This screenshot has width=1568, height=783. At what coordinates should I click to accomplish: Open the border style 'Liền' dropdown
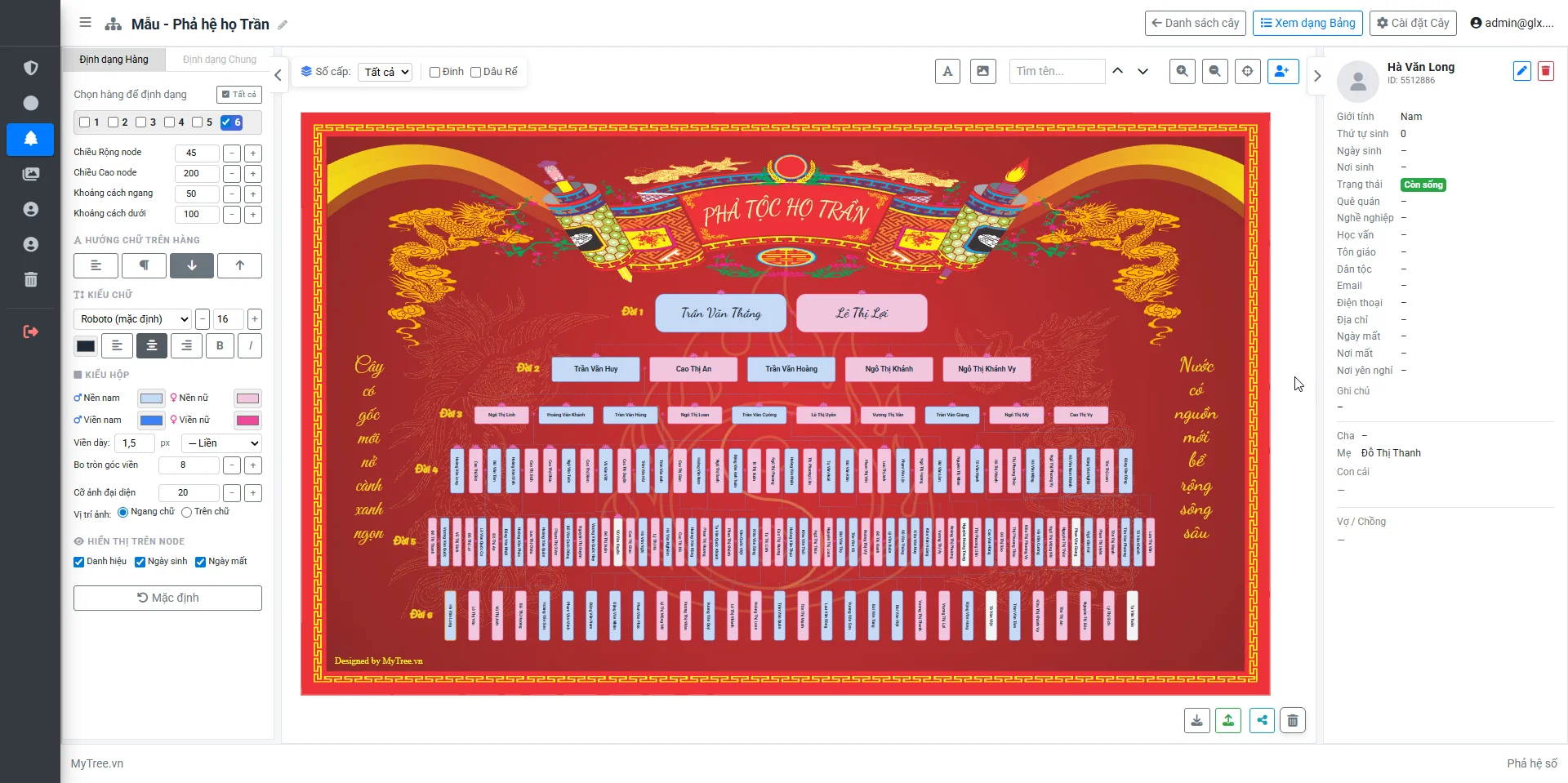point(221,443)
